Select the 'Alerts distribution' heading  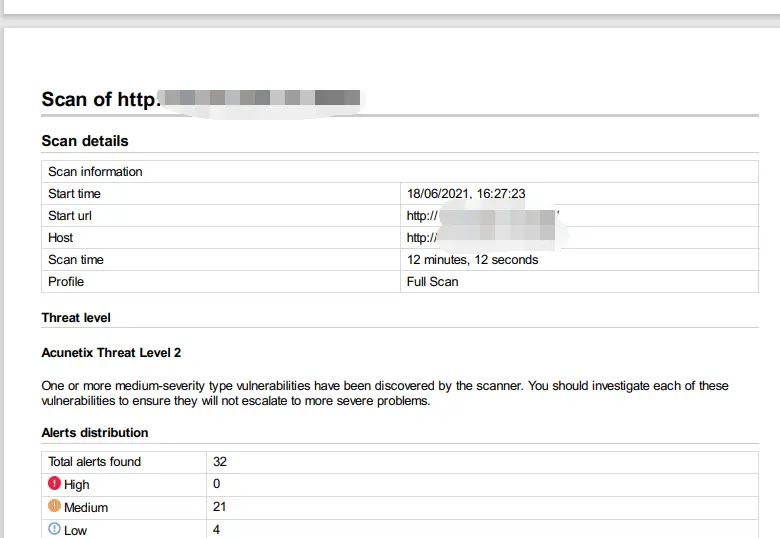coord(95,433)
